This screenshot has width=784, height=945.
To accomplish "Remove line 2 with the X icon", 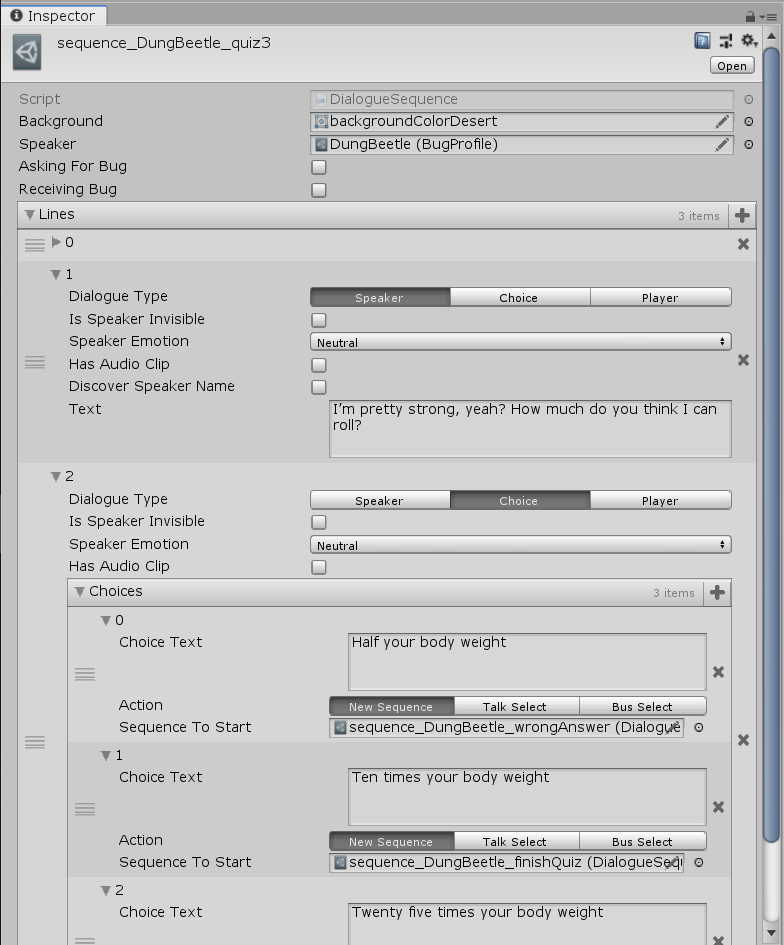I will tap(744, 739).
